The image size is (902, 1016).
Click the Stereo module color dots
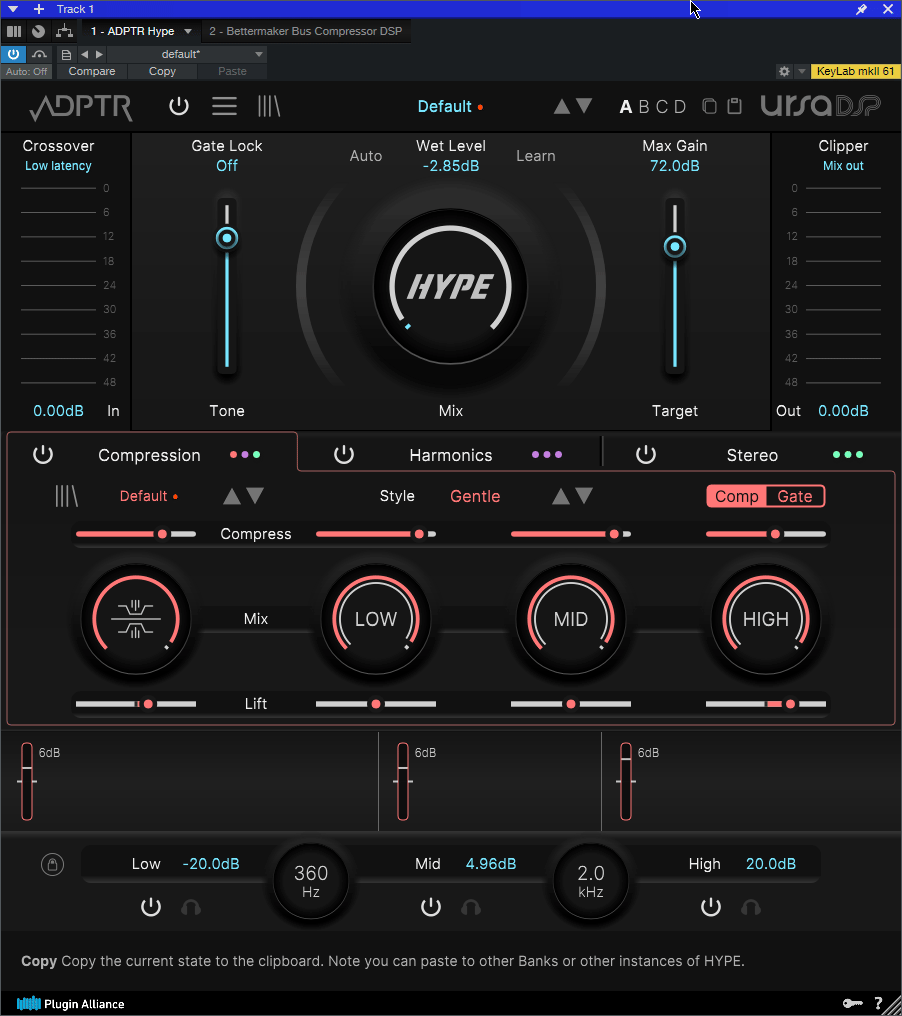(848, 455)
